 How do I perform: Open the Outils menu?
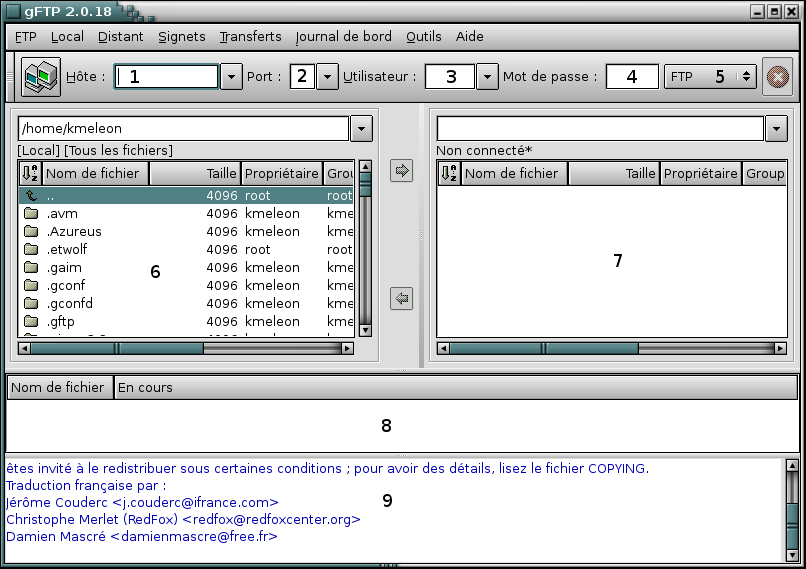[424, 36]
